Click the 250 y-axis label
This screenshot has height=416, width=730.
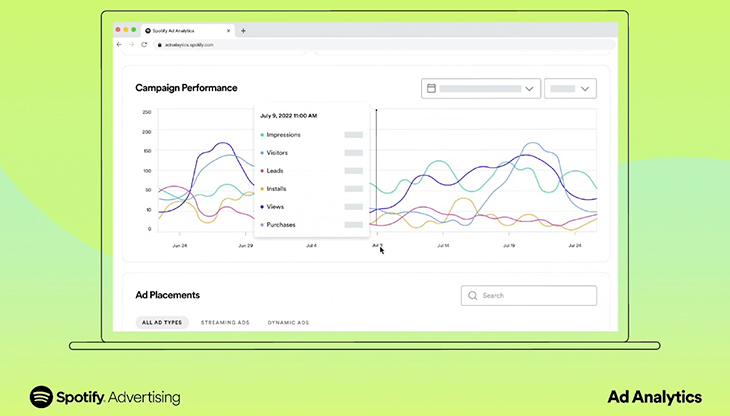(x=147, y=112)
